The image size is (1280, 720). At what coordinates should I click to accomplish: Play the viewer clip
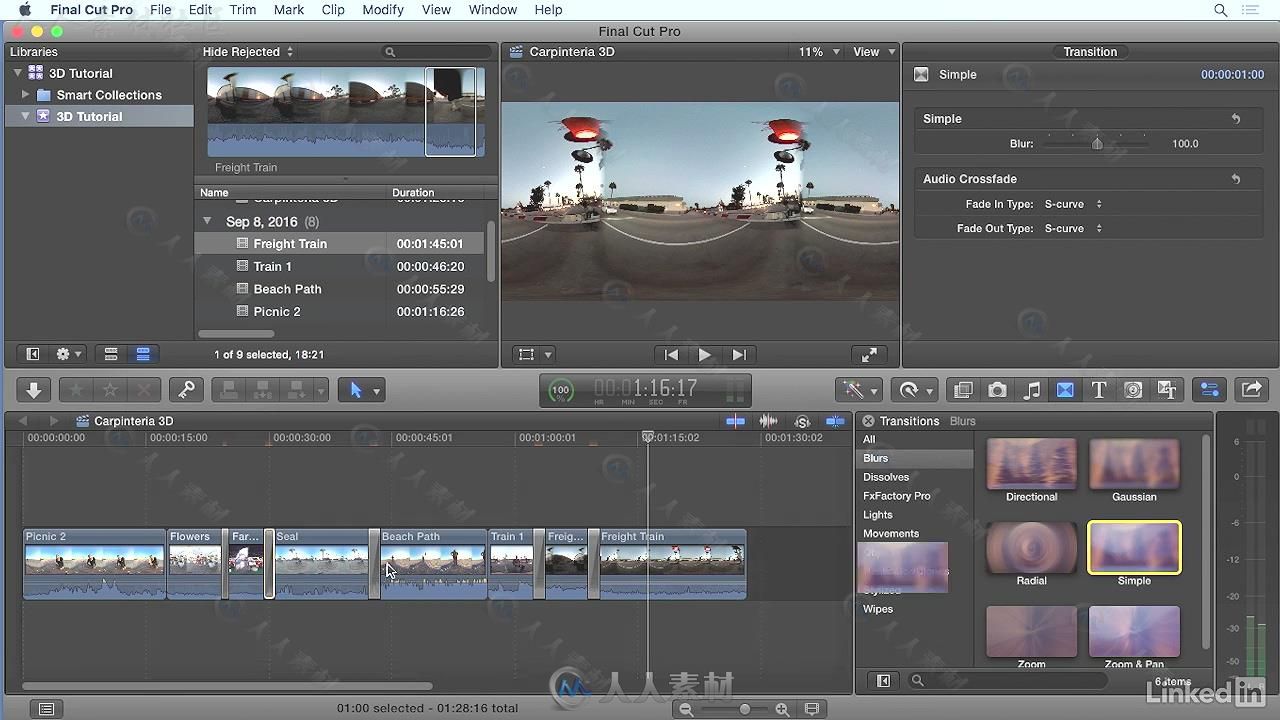coord(705,354)
